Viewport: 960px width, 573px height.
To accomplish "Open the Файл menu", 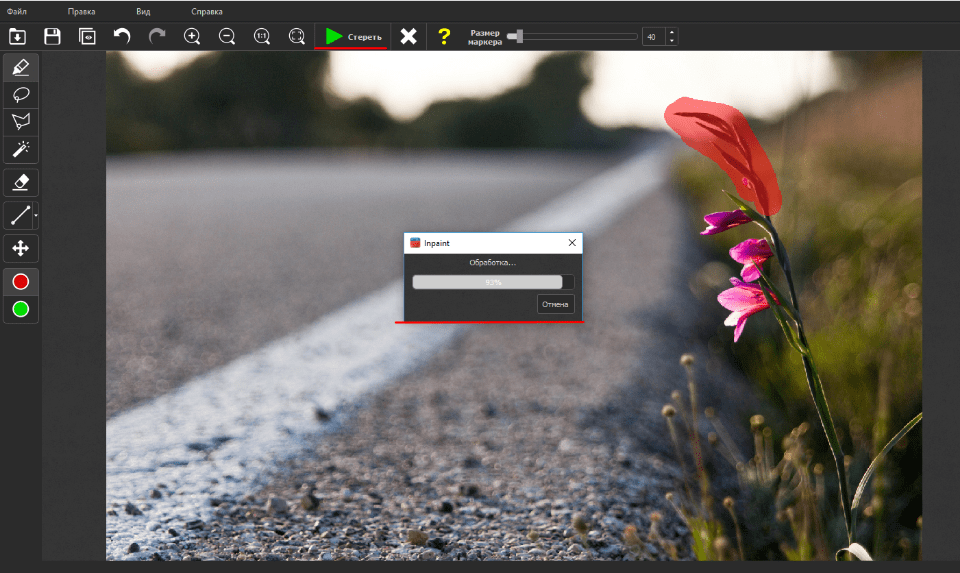I will coord(17,12).
